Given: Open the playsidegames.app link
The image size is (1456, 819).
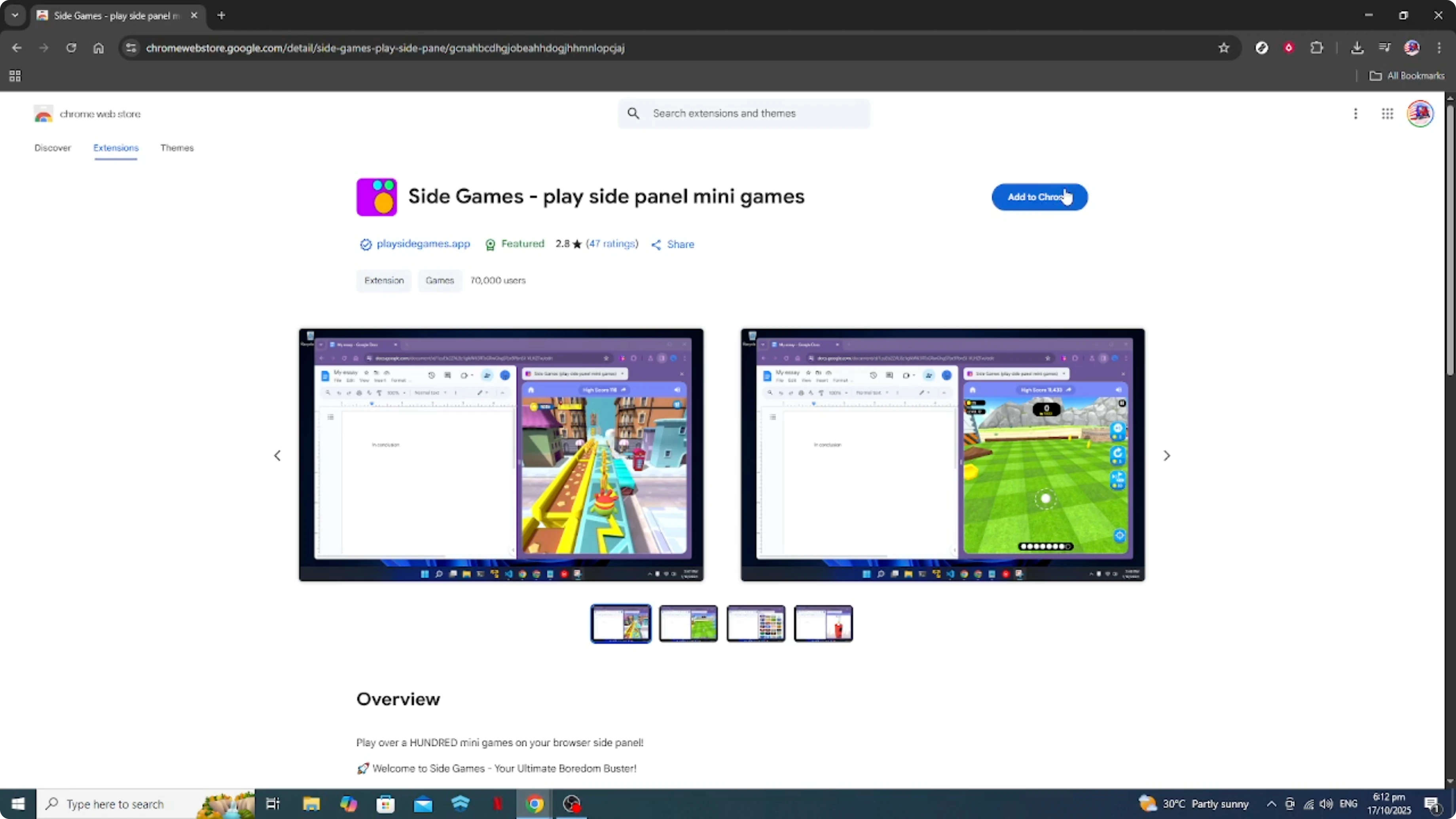Looking at the screenshot, I should (x=423, y=244).
